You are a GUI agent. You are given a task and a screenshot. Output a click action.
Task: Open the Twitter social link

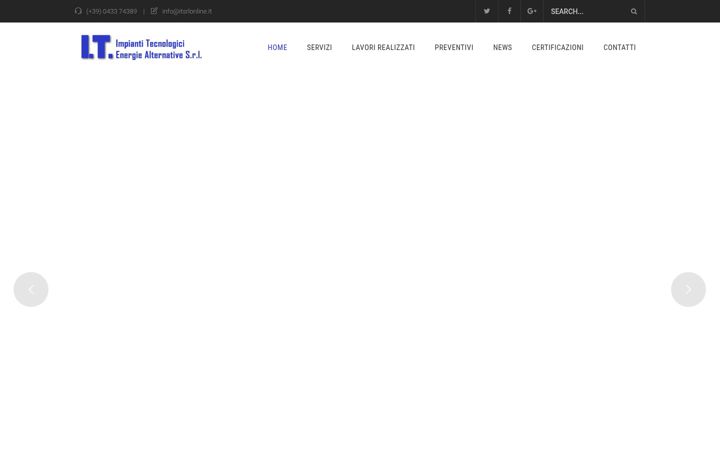pyautogui.click(x=486, y=11)
